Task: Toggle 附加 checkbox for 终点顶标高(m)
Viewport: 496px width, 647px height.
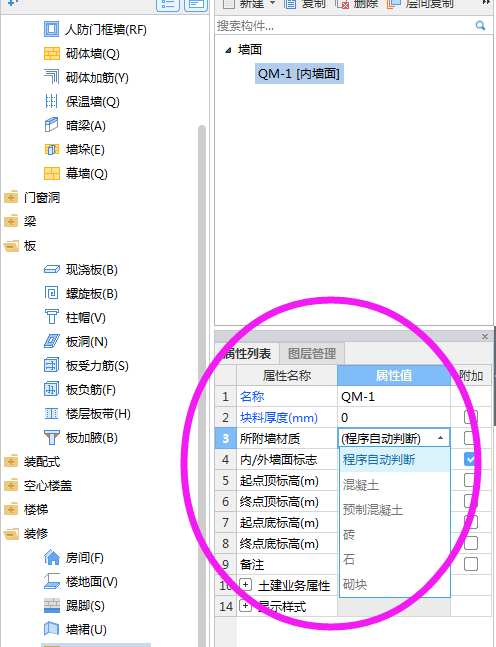Action: click(x=471, y=501)
